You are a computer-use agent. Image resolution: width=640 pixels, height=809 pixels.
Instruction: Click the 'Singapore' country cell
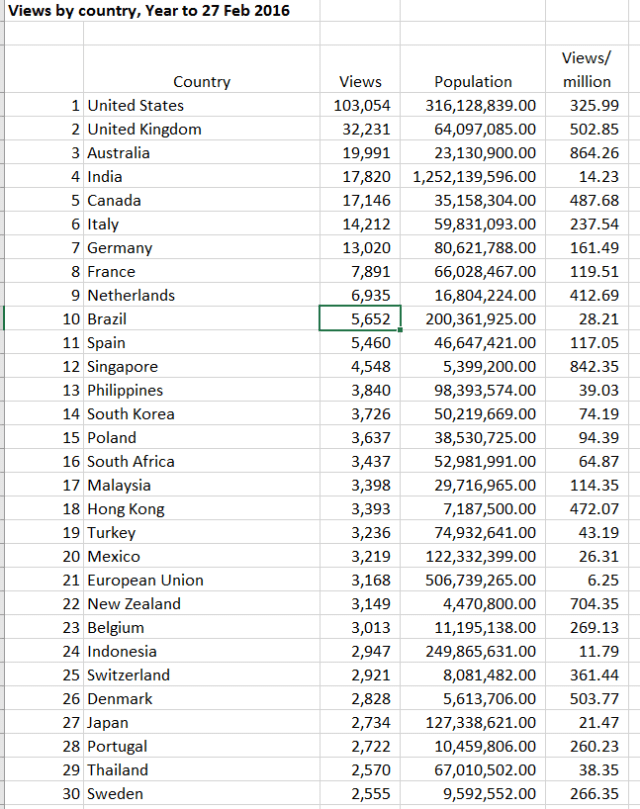coord(122,367)
